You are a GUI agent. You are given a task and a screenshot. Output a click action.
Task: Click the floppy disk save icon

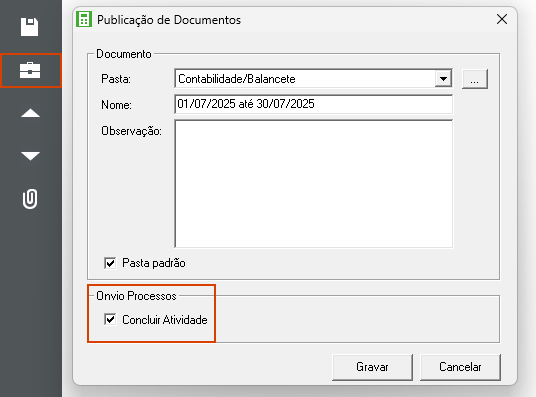29,27
